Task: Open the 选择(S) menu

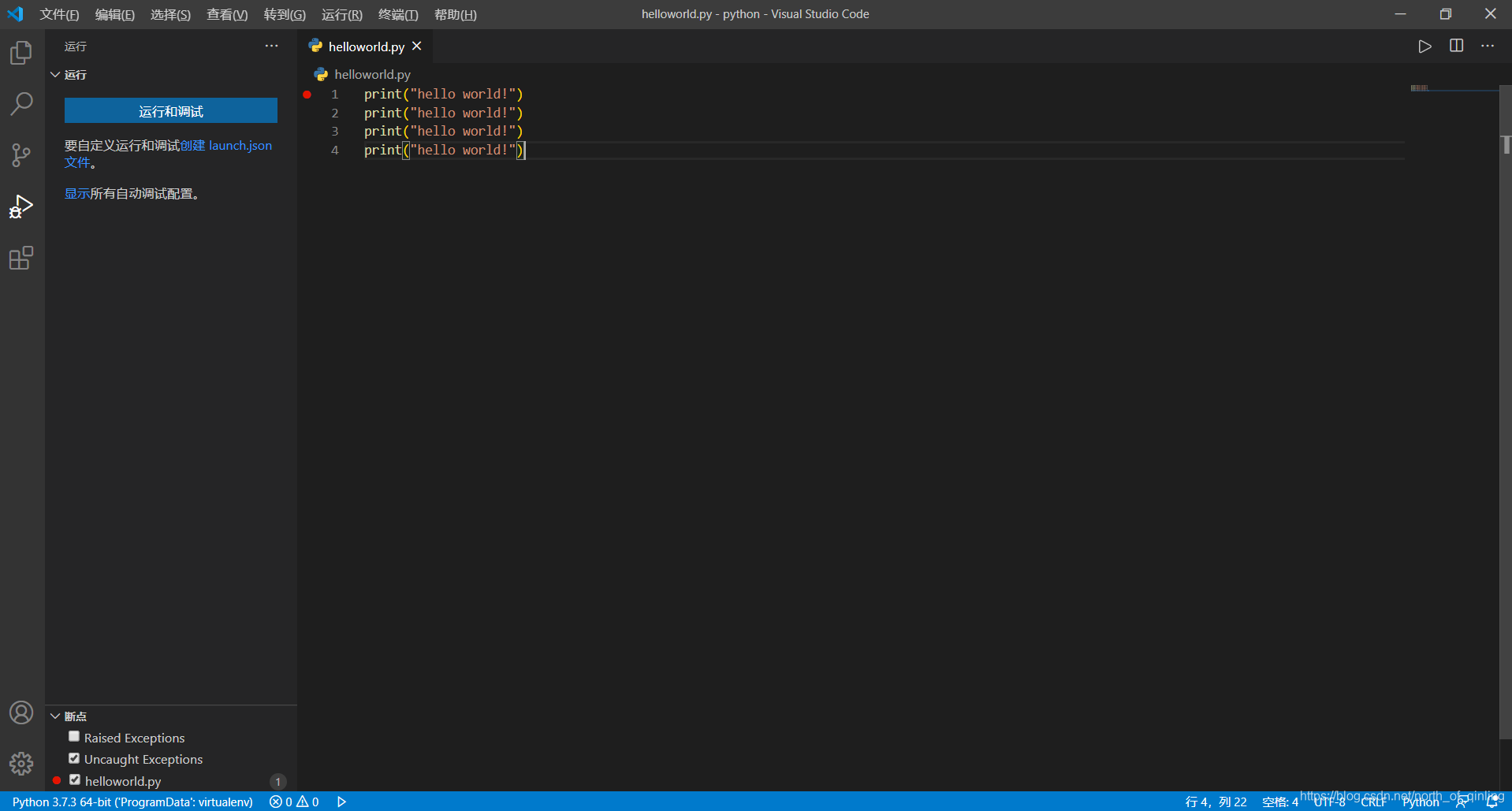Action: (x=170, y=14)
